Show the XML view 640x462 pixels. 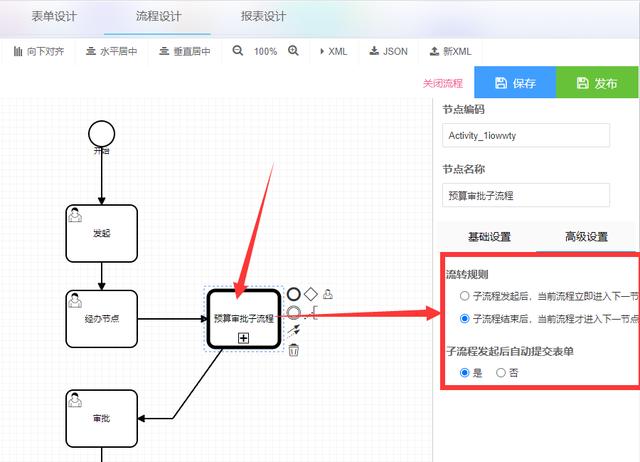tap(333, 51)
